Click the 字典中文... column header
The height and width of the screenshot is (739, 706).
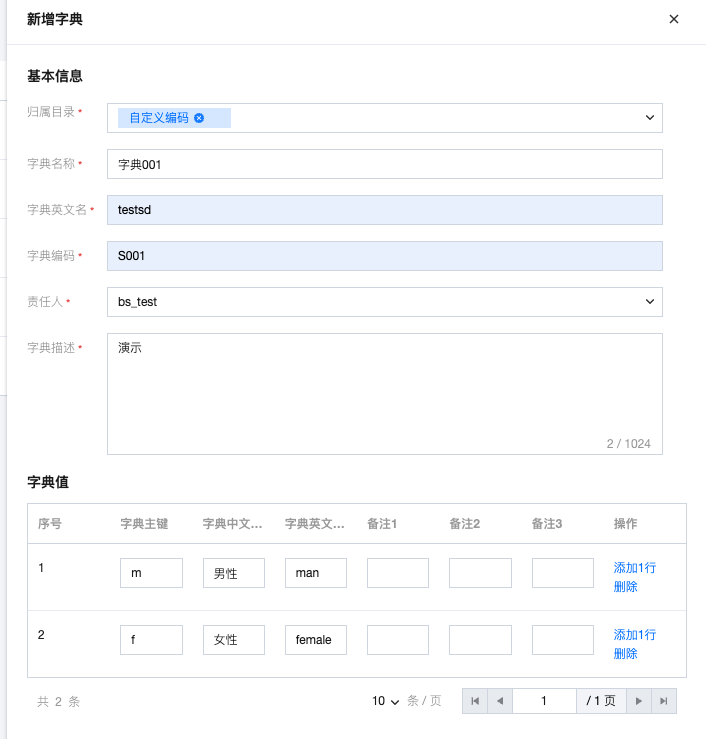232,524
